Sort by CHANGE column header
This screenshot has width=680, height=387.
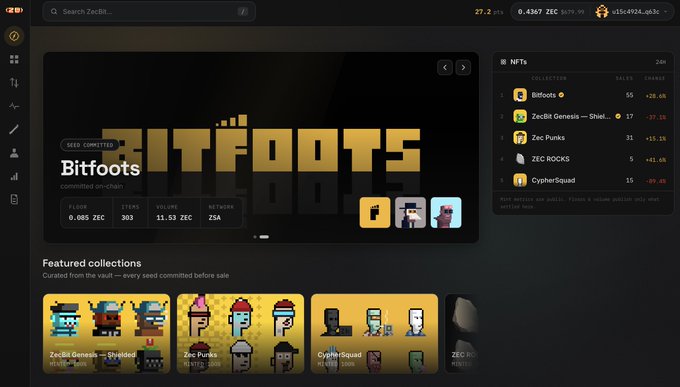coord(654,79)
